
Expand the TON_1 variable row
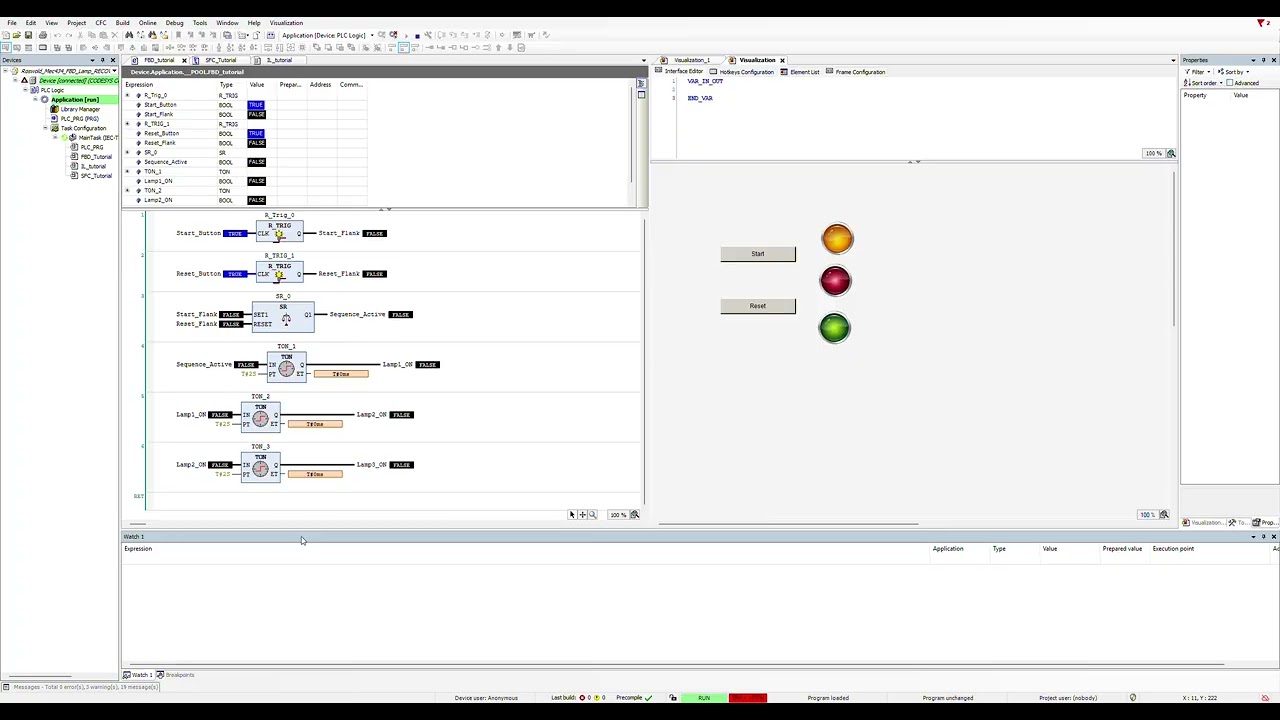(127, 172)
